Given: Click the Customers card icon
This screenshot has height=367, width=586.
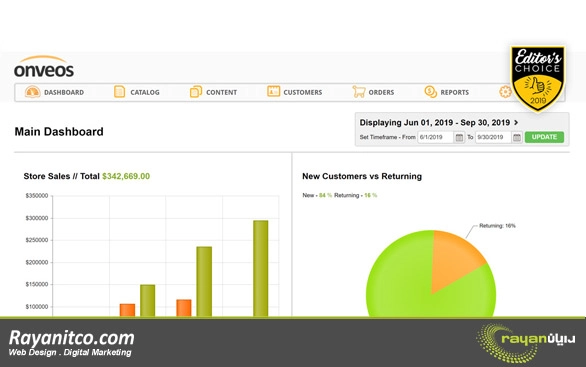Looking at the screenshot, I should pyautogui.click(x=273, y=91).
